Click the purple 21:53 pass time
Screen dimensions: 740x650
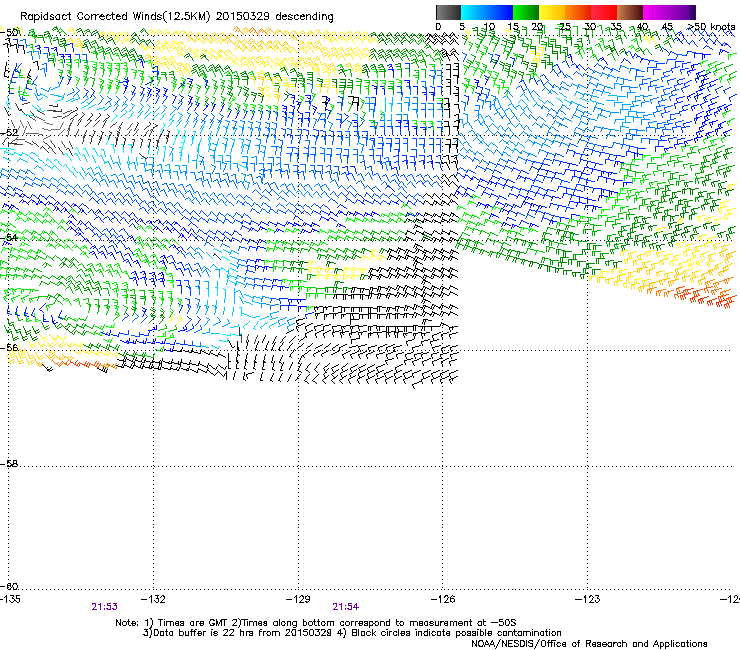pos(104,607)
